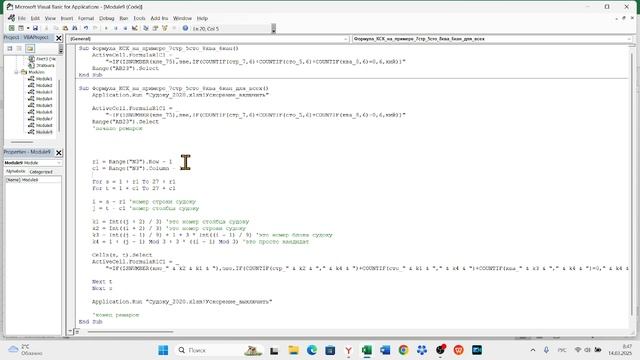The width and height of the screenshot is (640, 360).
Task: Close the Properties panel
Action: click(x=59, y=153)
